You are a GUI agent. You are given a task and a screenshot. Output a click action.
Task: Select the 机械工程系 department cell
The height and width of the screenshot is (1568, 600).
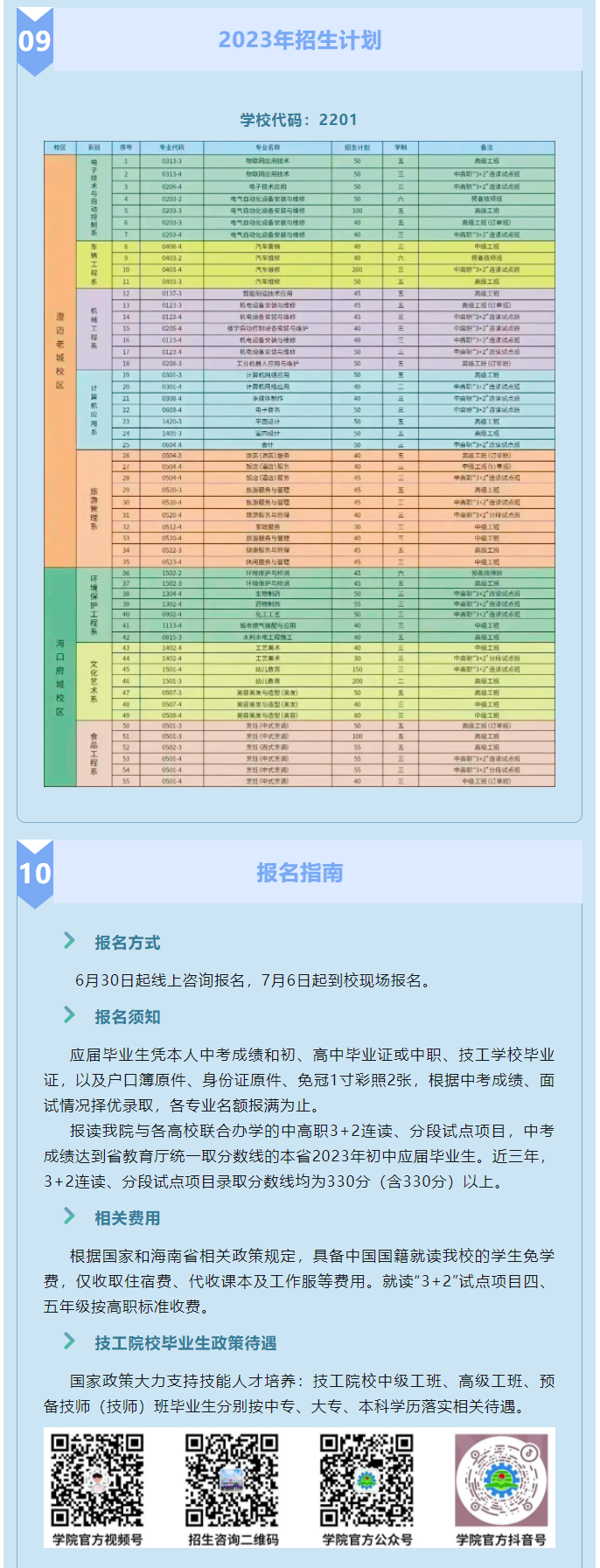pyautogui.click(x=94, y=328)
